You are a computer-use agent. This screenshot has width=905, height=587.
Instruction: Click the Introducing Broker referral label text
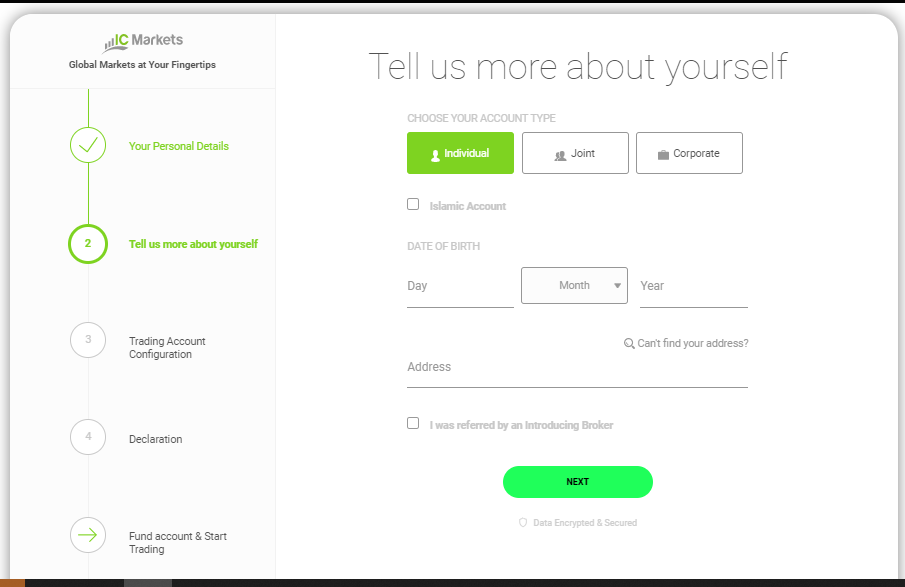(521, 425)
